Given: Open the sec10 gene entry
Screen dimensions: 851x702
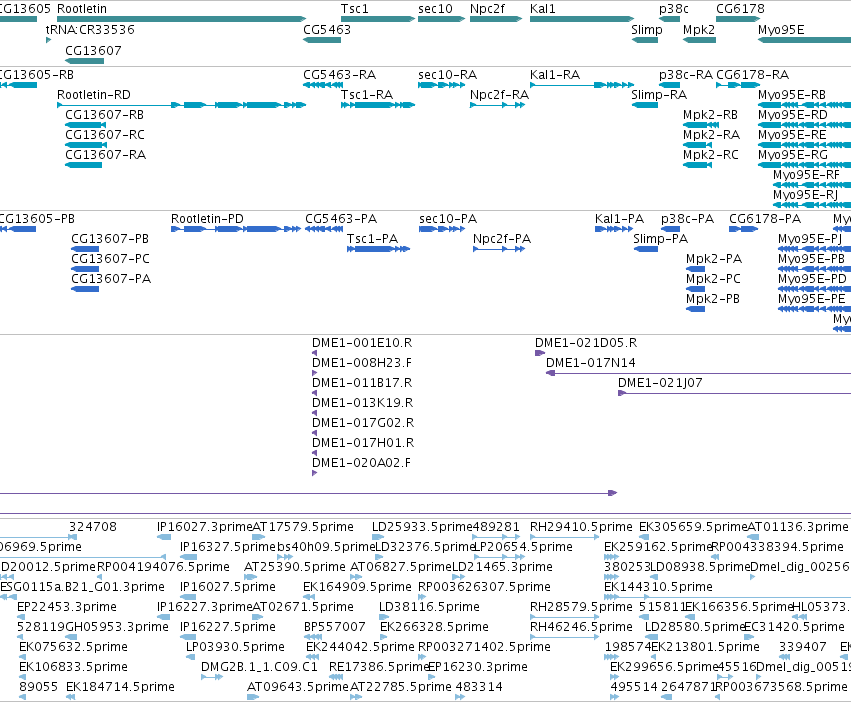Looking at the screenshot, I should pyautogui.click(x=441, y=19).
